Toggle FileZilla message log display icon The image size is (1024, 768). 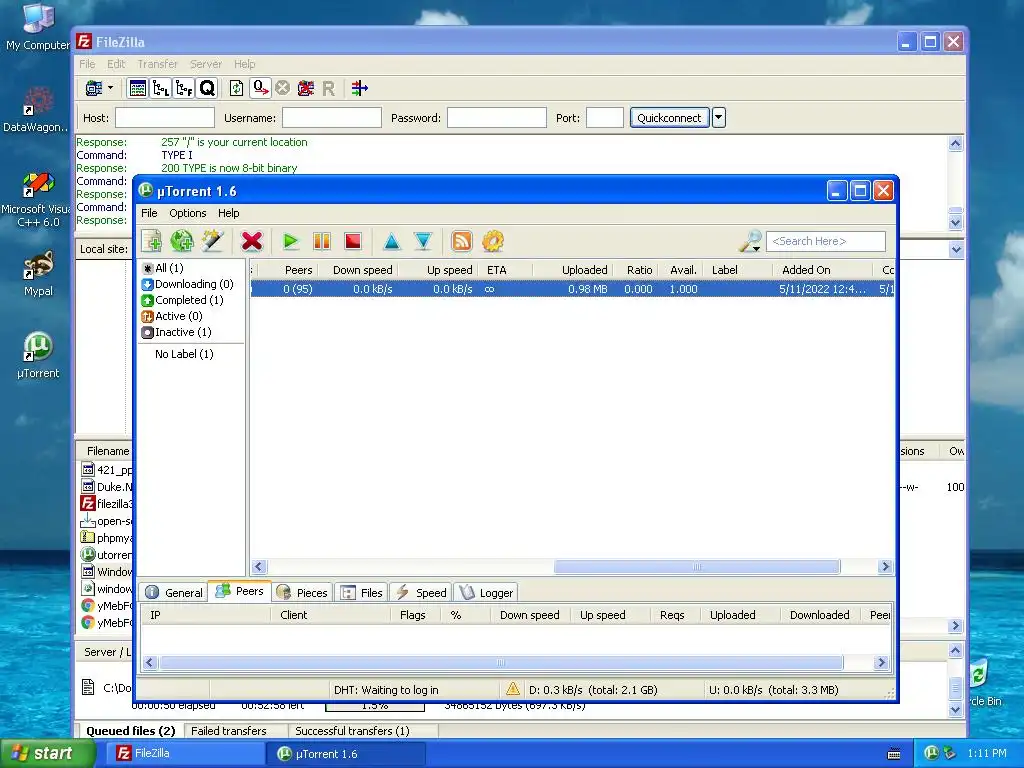138,88
